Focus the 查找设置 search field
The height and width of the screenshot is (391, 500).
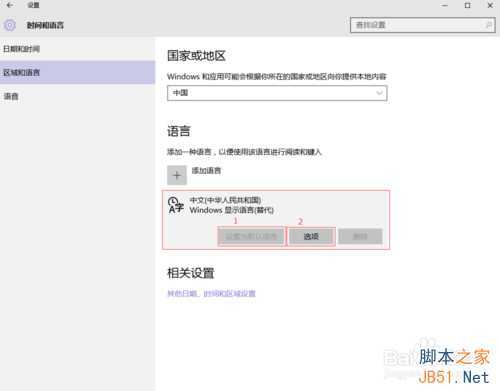click(x=423, y=25)
